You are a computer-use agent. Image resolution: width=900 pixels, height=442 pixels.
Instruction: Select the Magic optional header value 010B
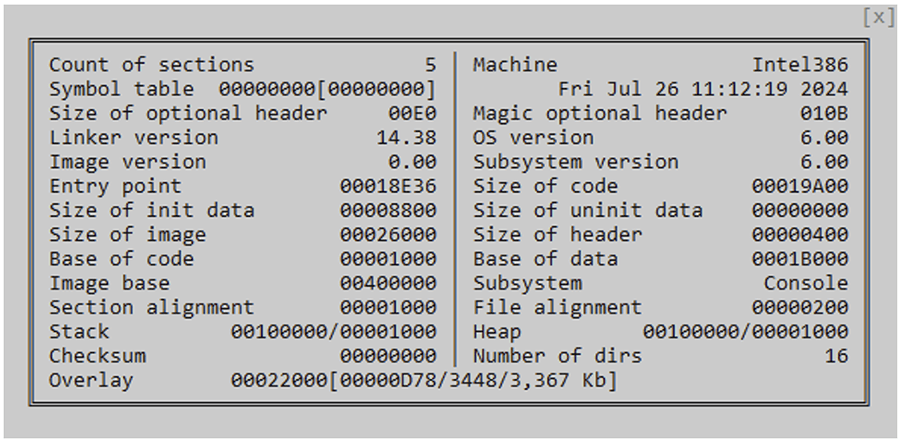[824, 113]
